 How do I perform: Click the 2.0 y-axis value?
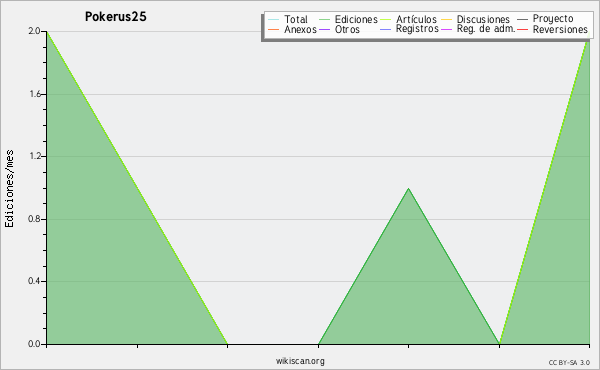(34, 31)
